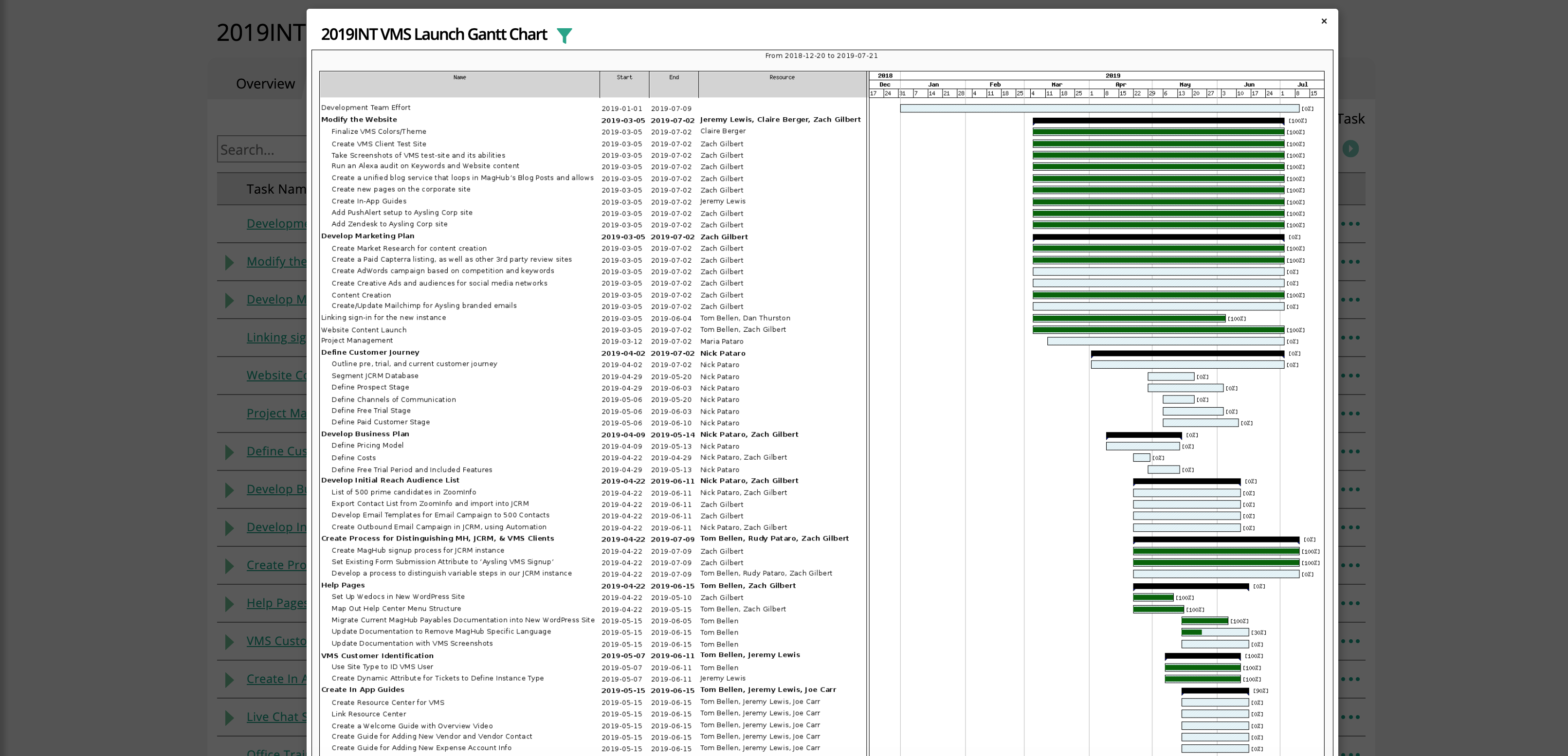Open the Help Pages task link in background
Screen dimensions: 1568x756
coord(276,603)
